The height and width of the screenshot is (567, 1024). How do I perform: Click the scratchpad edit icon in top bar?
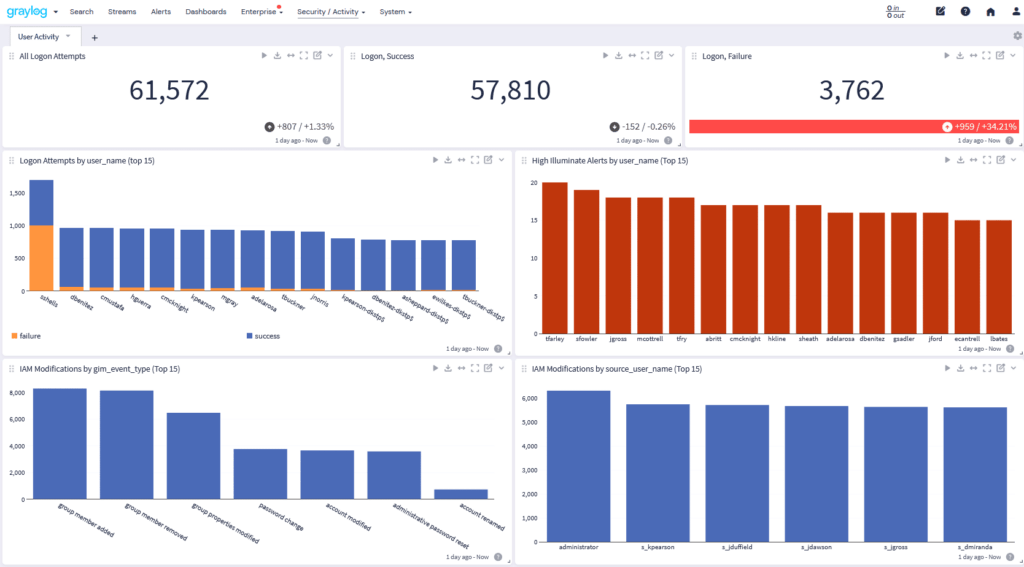(940, 12)
